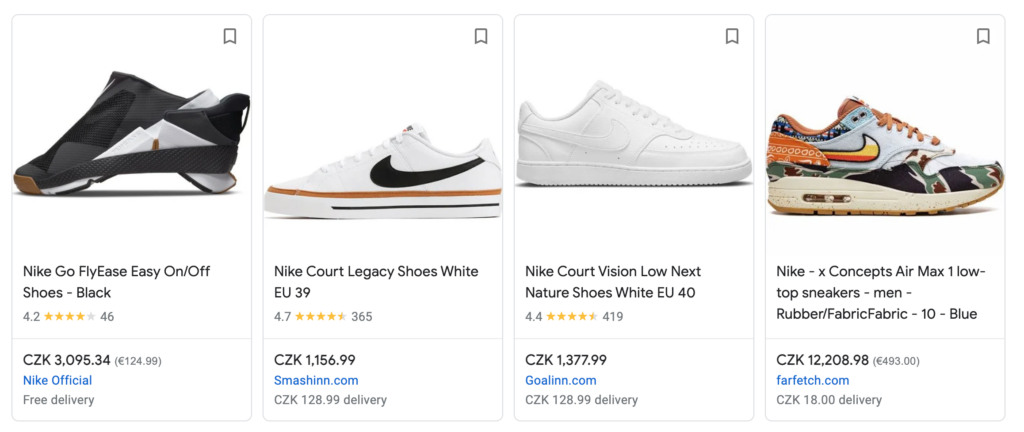This screenshot has width=1024, height=432.
Task: Bookmark the Concepts Air Max 1 sneakers
Action: pyautogui.click(x=983, y=37)
